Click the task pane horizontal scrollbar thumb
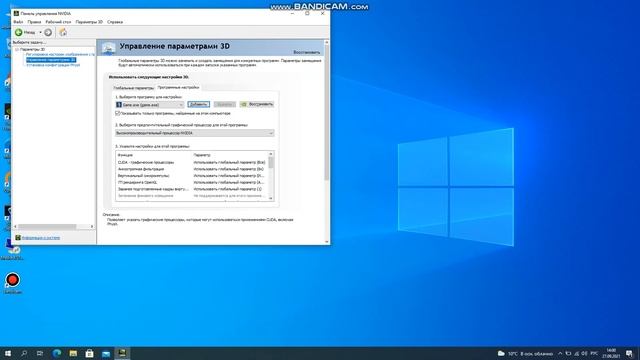 point(47,227)
